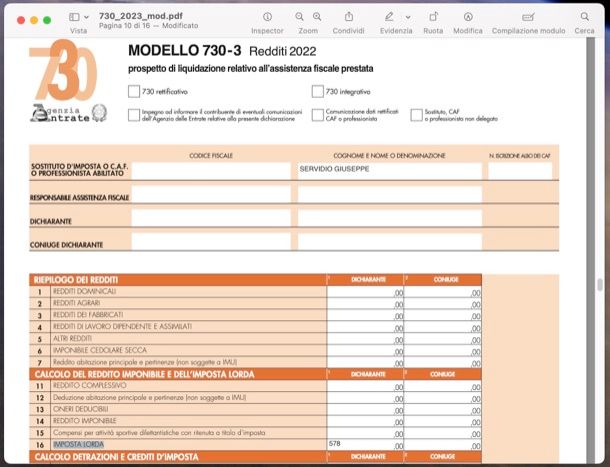
Task: Tick Sostituto, CAF non delegato checkbox
Action: point(416,115)
